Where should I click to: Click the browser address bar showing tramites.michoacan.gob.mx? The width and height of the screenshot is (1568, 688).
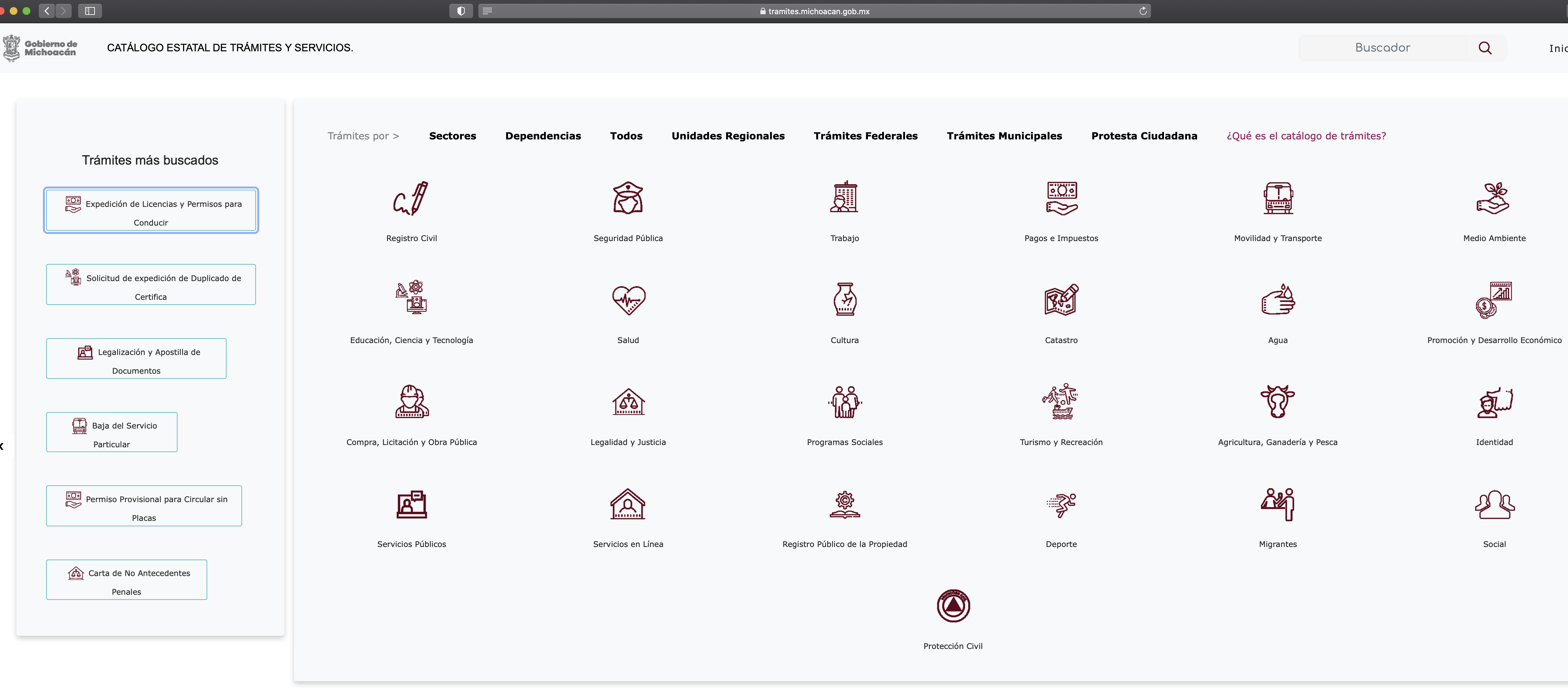(x=814, y=11)
